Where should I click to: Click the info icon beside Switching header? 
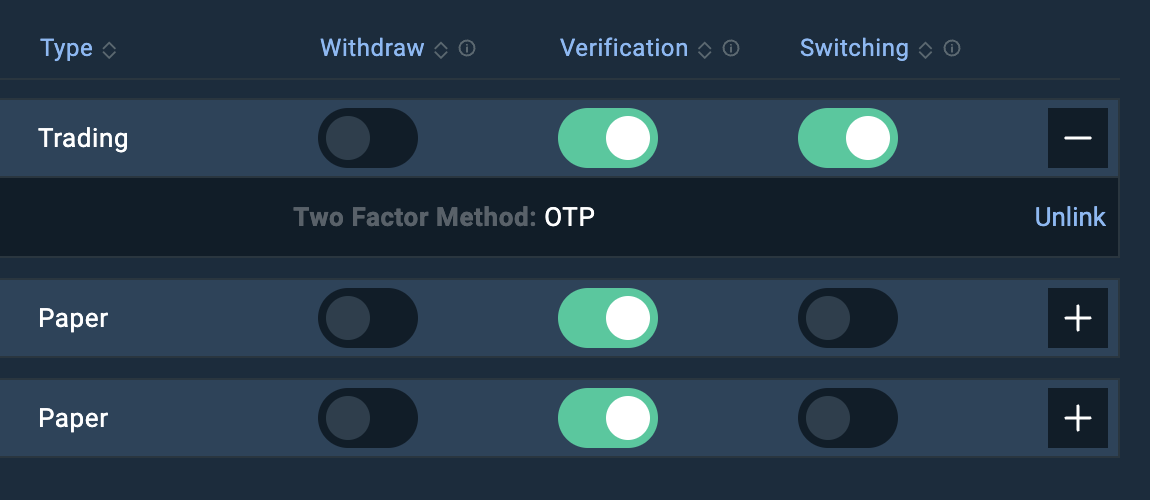pyautogui.click(x=952, y=48)
